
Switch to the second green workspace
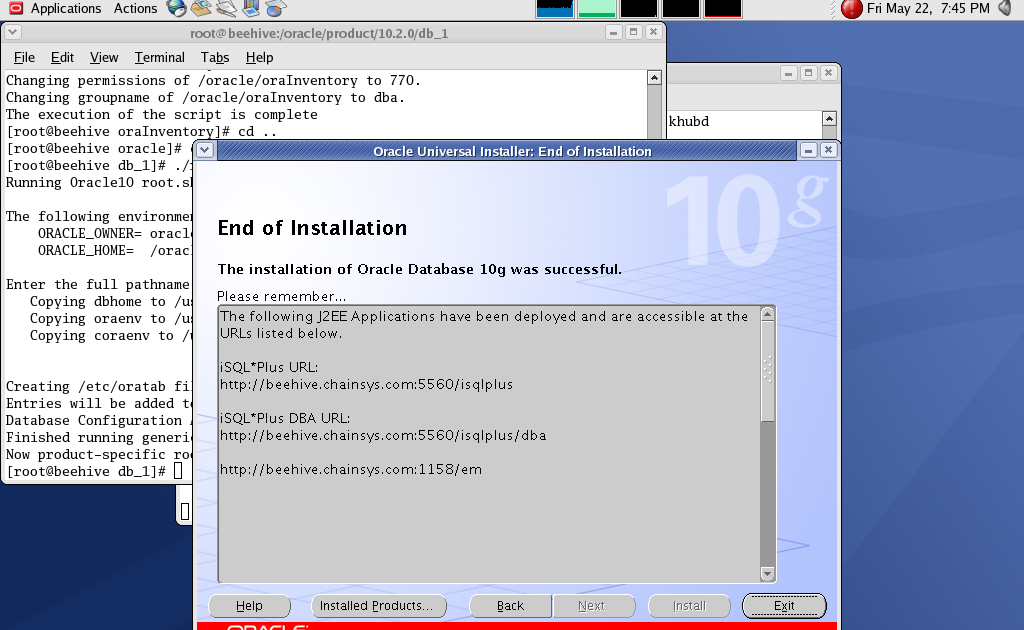click(597, 8)
